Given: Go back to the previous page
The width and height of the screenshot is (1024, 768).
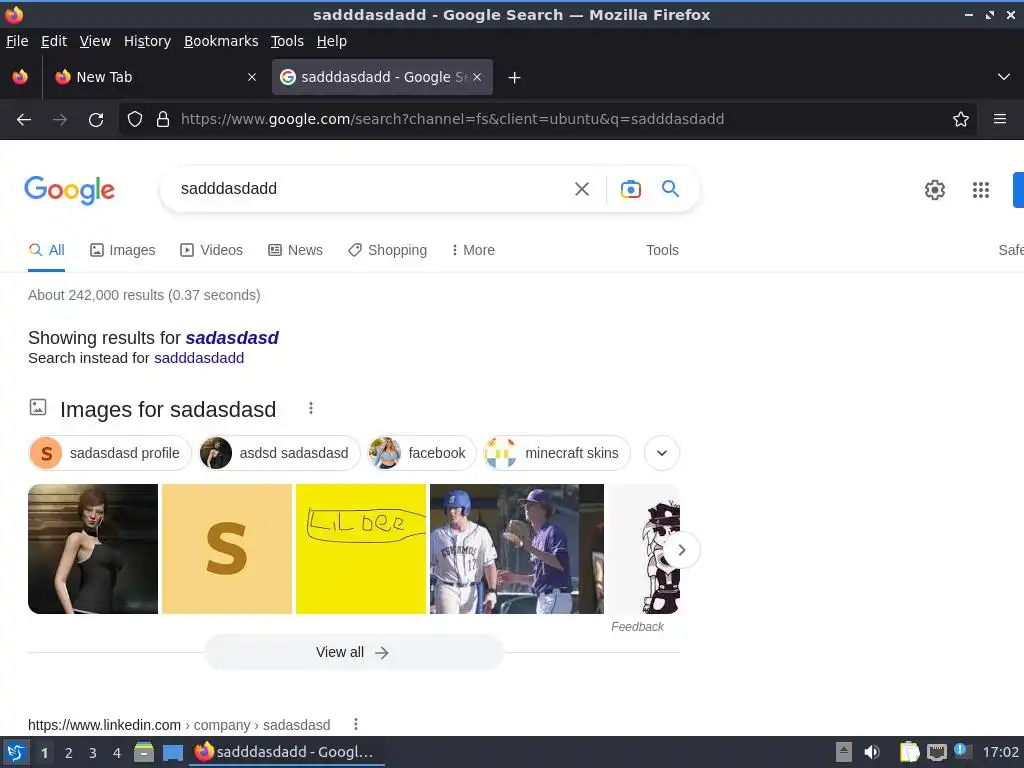Looking at the screenshot, I should click(24, 120).
